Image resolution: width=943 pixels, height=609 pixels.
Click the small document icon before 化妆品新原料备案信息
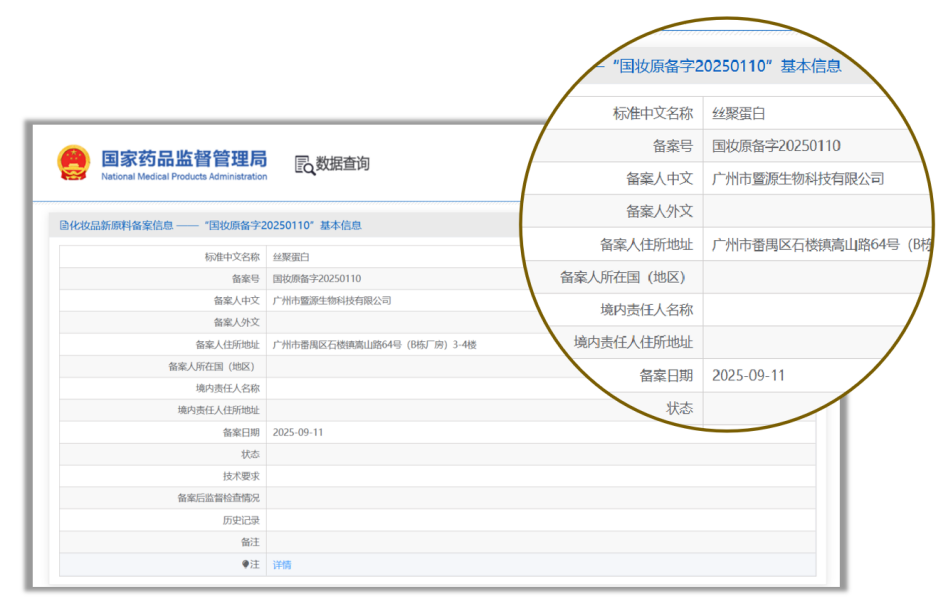click(x=64, y=225)
